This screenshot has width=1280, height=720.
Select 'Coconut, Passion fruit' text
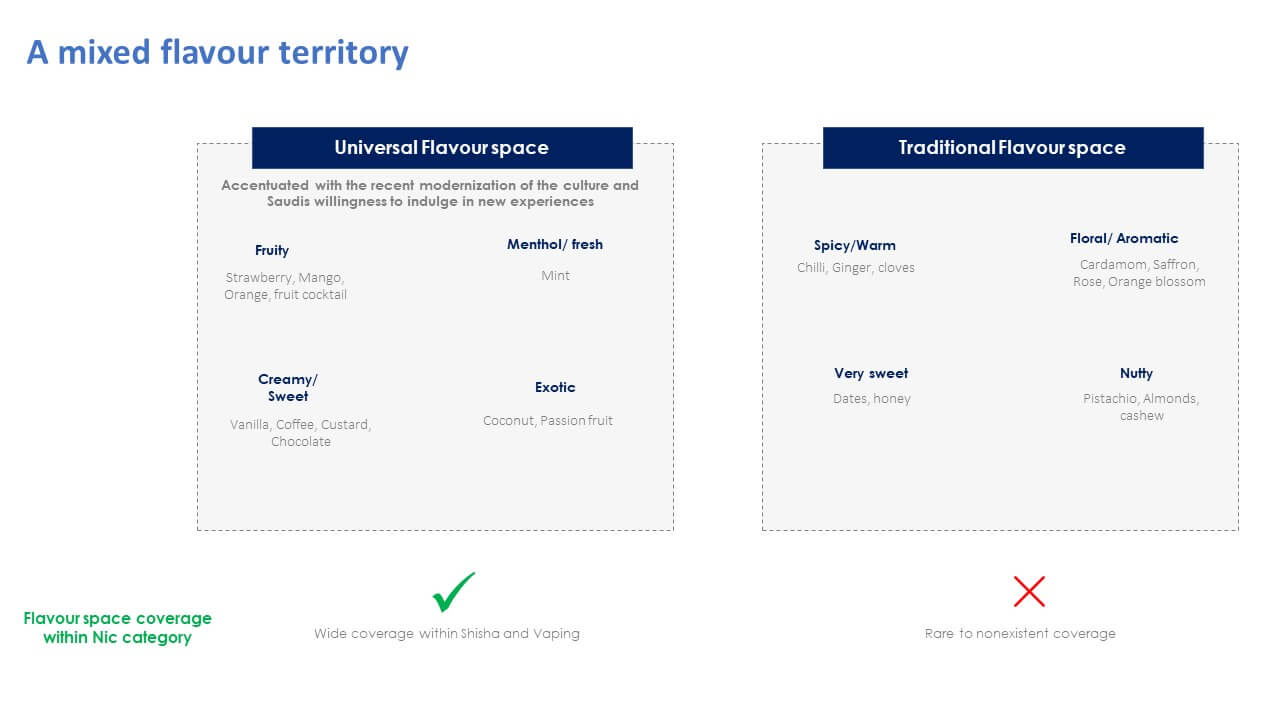(x=548, y=420)
